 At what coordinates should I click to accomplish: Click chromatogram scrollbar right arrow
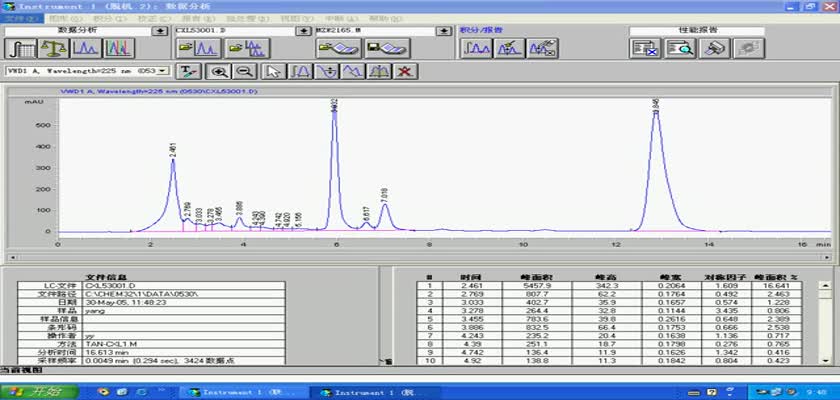pos(828,258)
